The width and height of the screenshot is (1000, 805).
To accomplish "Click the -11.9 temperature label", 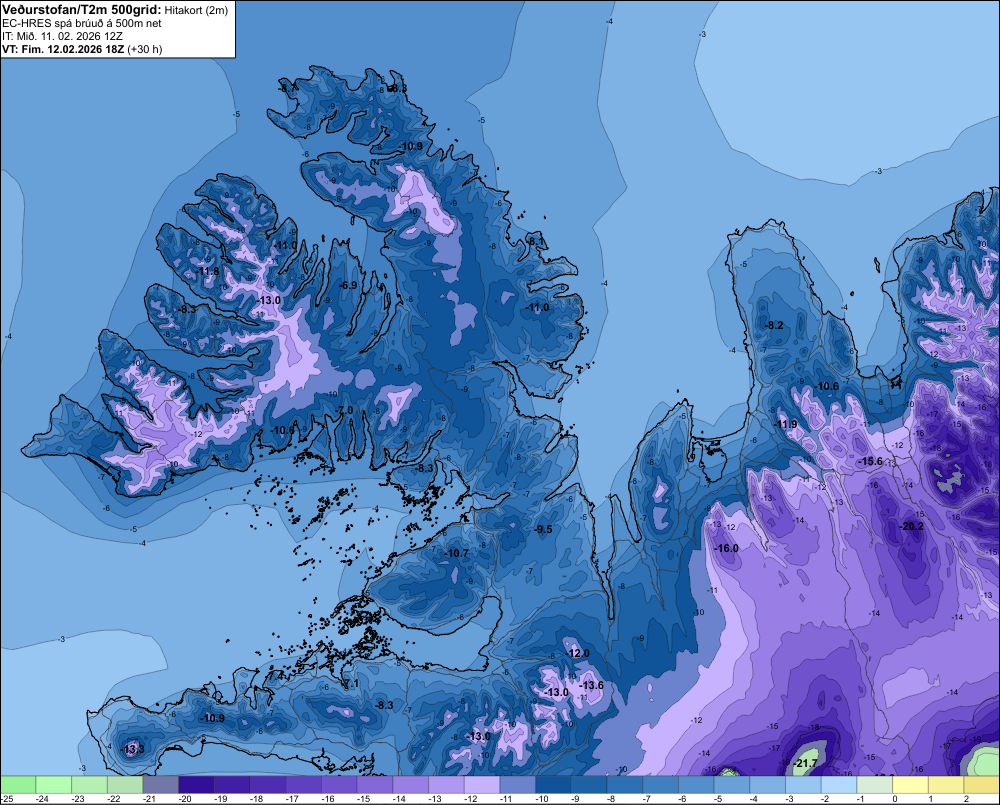I will coord(786,424).
